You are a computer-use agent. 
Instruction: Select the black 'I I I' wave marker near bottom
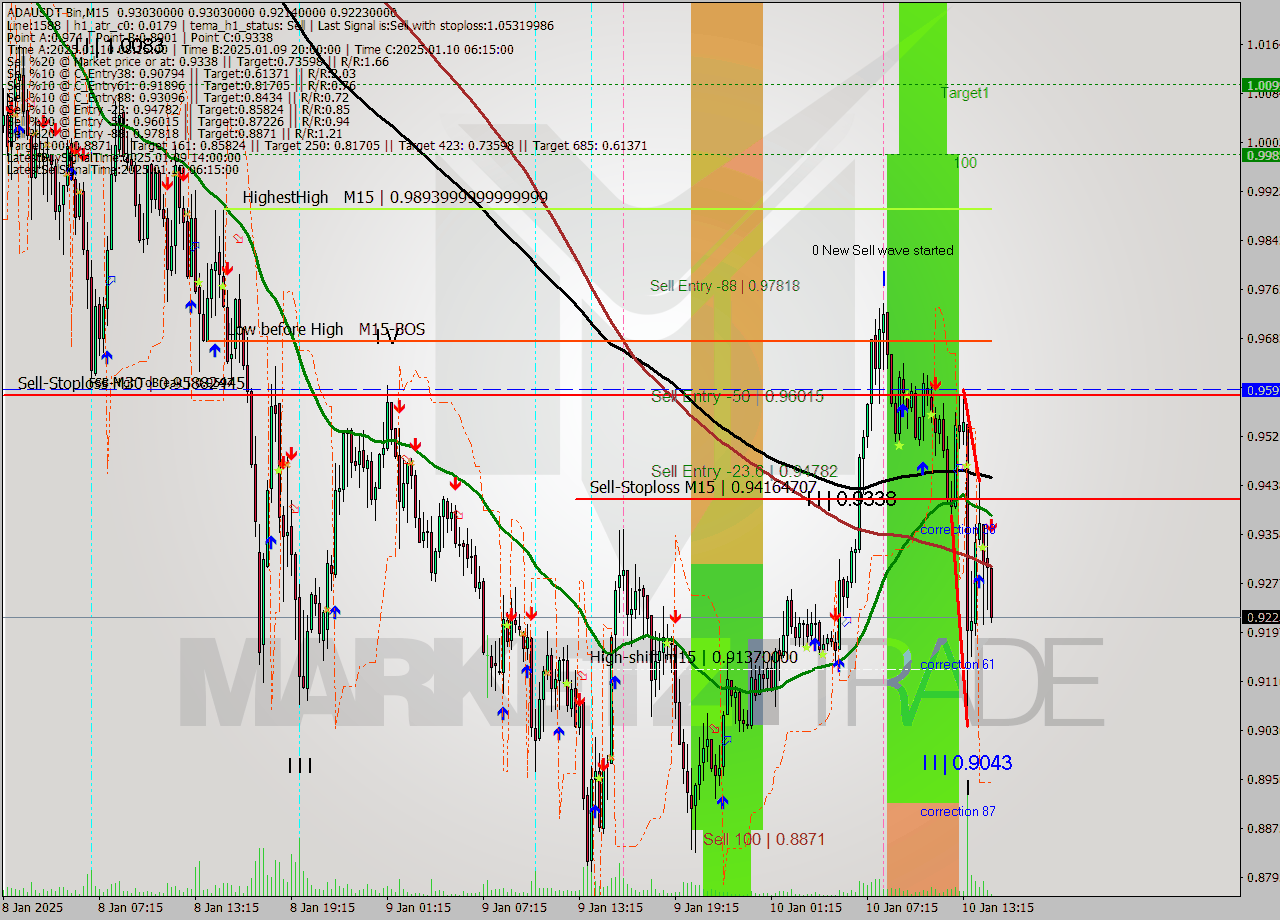click(300, 766)
